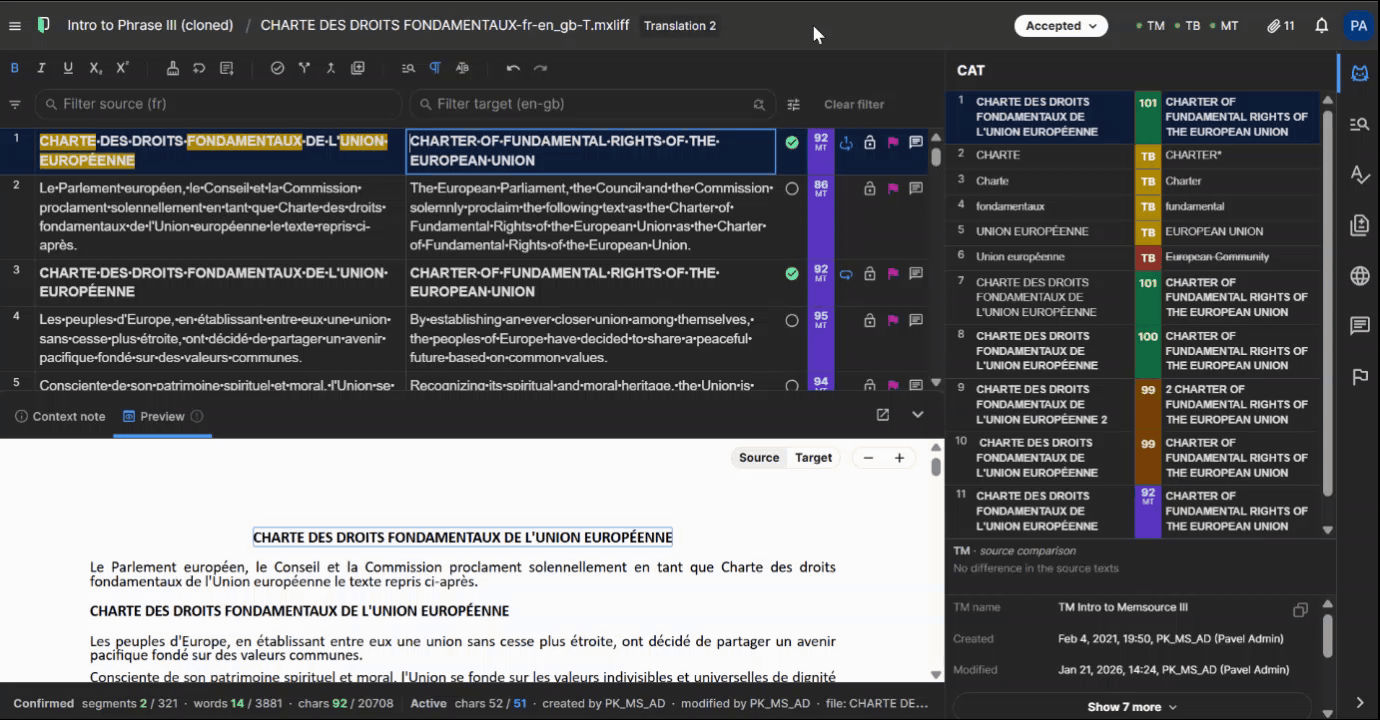1380x720 pixels.
Task: Select CAT result 9 with 99 match
Action: click(x=1132, y=404)
